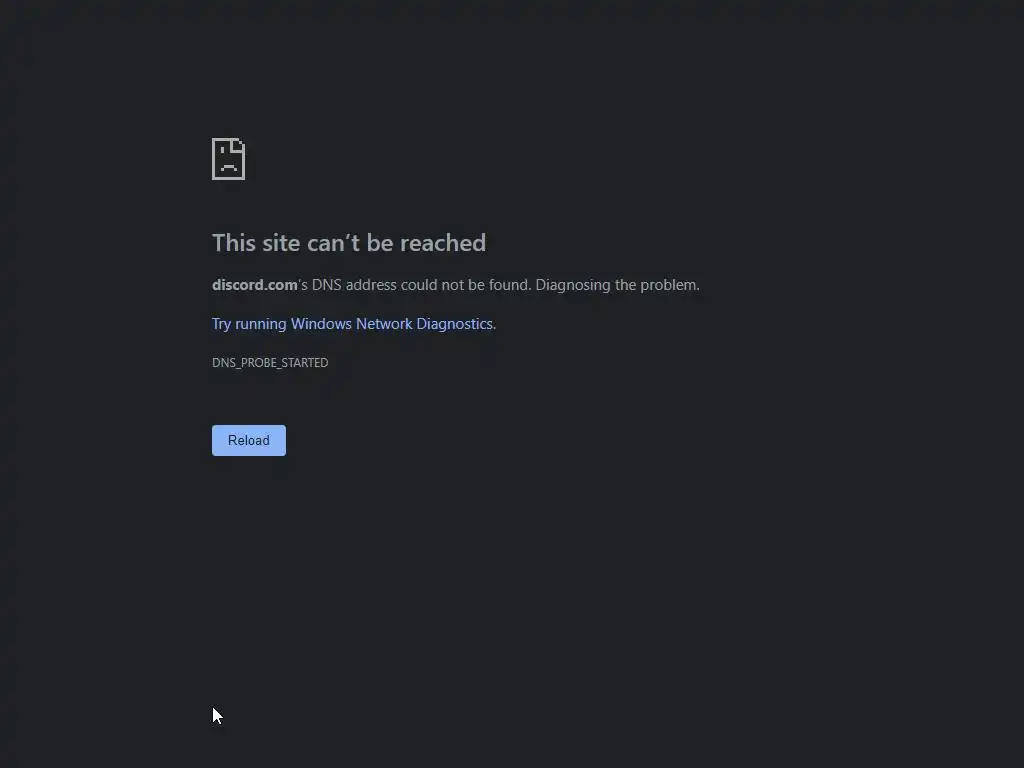Click the "This site can't be reached" heading
This screenshot has width=1024, height=768.
point(349,243)
